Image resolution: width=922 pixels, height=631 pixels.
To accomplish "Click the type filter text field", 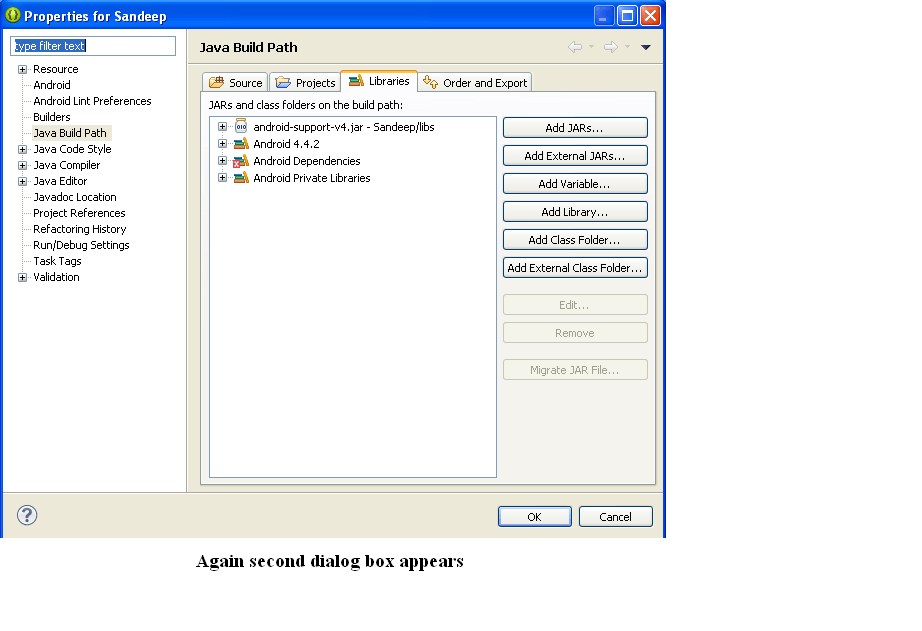I will (x=93, y=46).
